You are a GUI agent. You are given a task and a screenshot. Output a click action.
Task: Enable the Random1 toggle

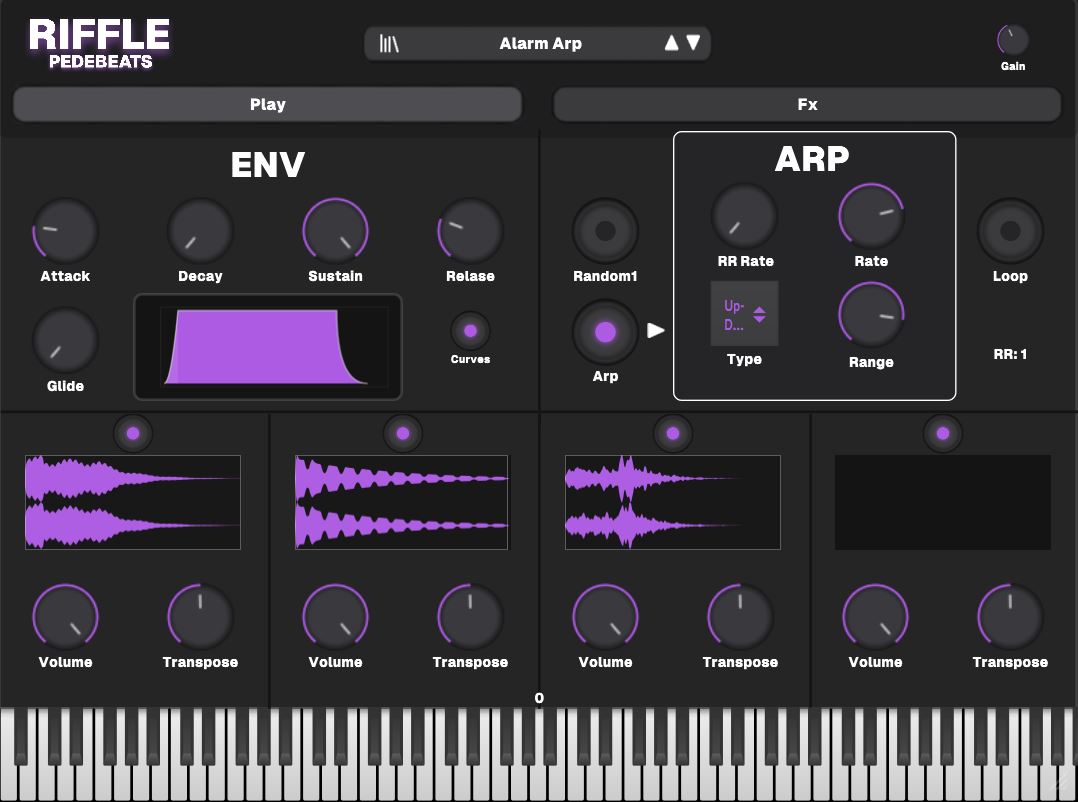click(605, 231)
